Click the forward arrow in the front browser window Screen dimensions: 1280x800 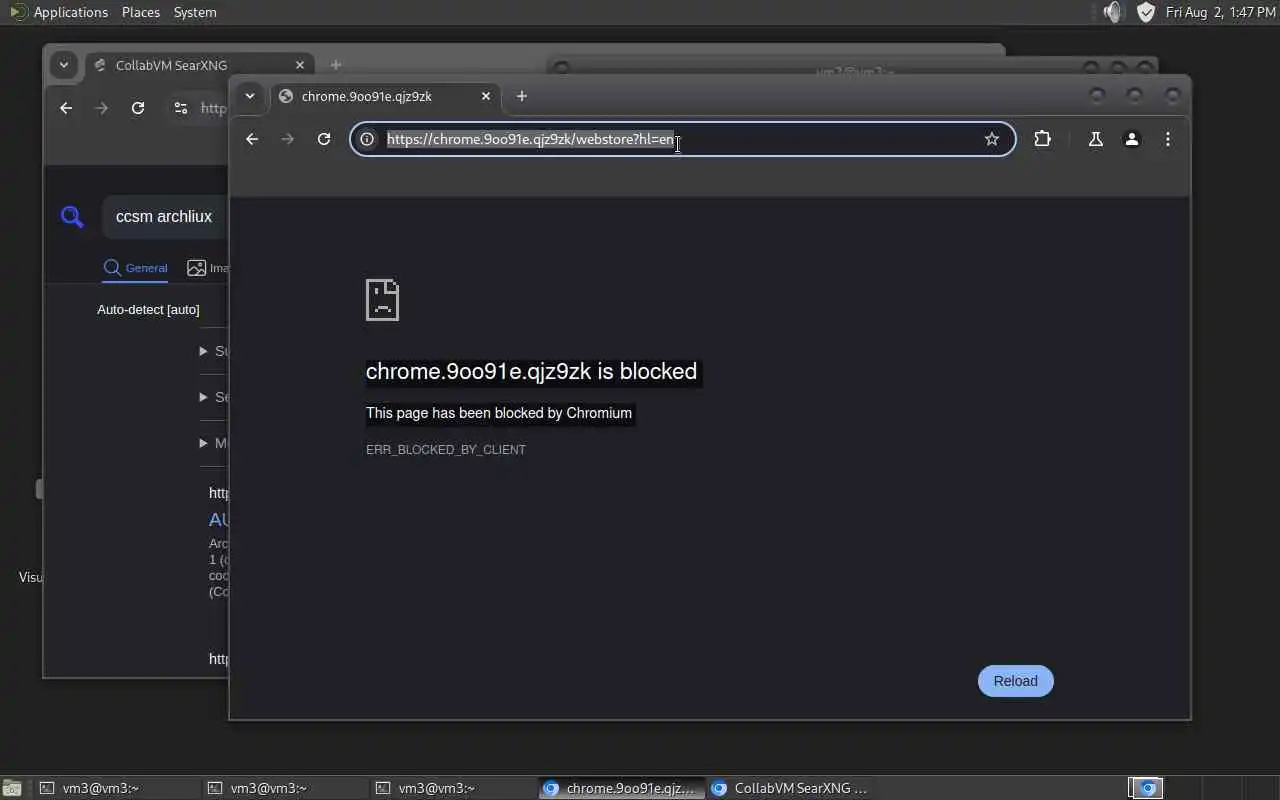(288, 139)
